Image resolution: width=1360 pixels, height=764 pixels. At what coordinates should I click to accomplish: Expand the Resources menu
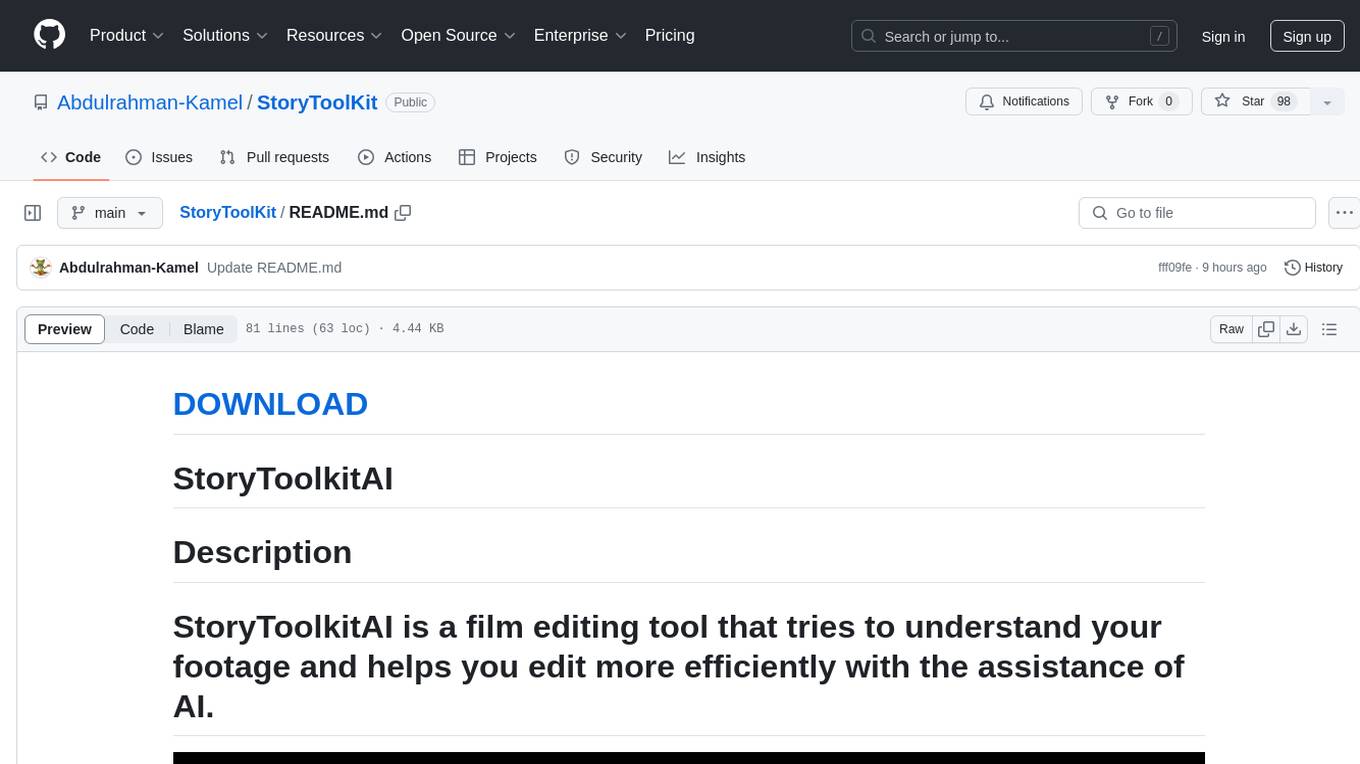point(334,35)
